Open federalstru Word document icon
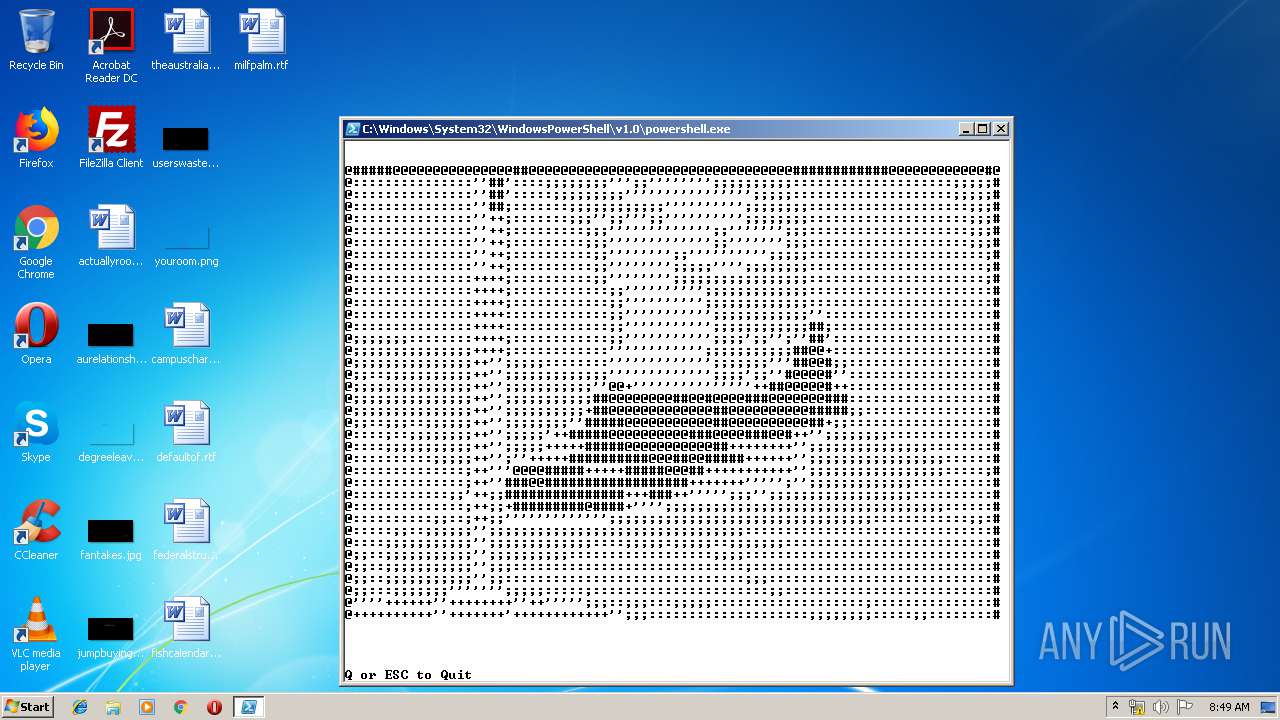The height and width of the screenshot is (720, 1280). tap(186, 530)
